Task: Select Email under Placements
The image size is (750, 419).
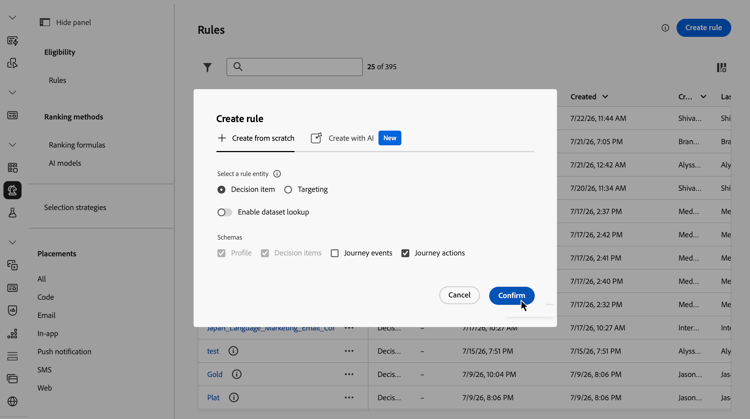Action: (46, 315)
